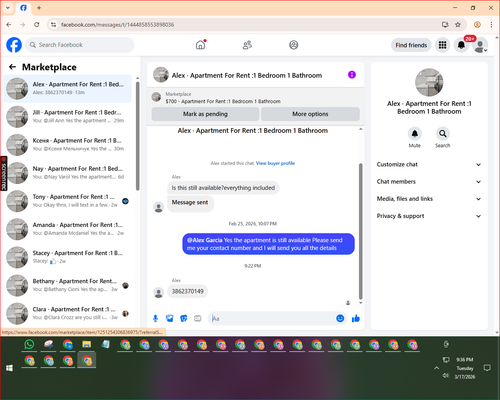This screenshot has height=400, width=500.
Task: Go back in browser history
Action: pos(9,25)
